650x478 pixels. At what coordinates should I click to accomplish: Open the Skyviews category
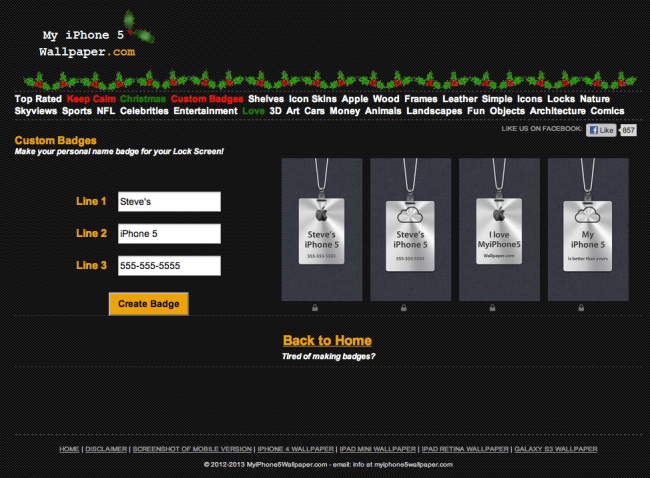[x=36, y=111]
